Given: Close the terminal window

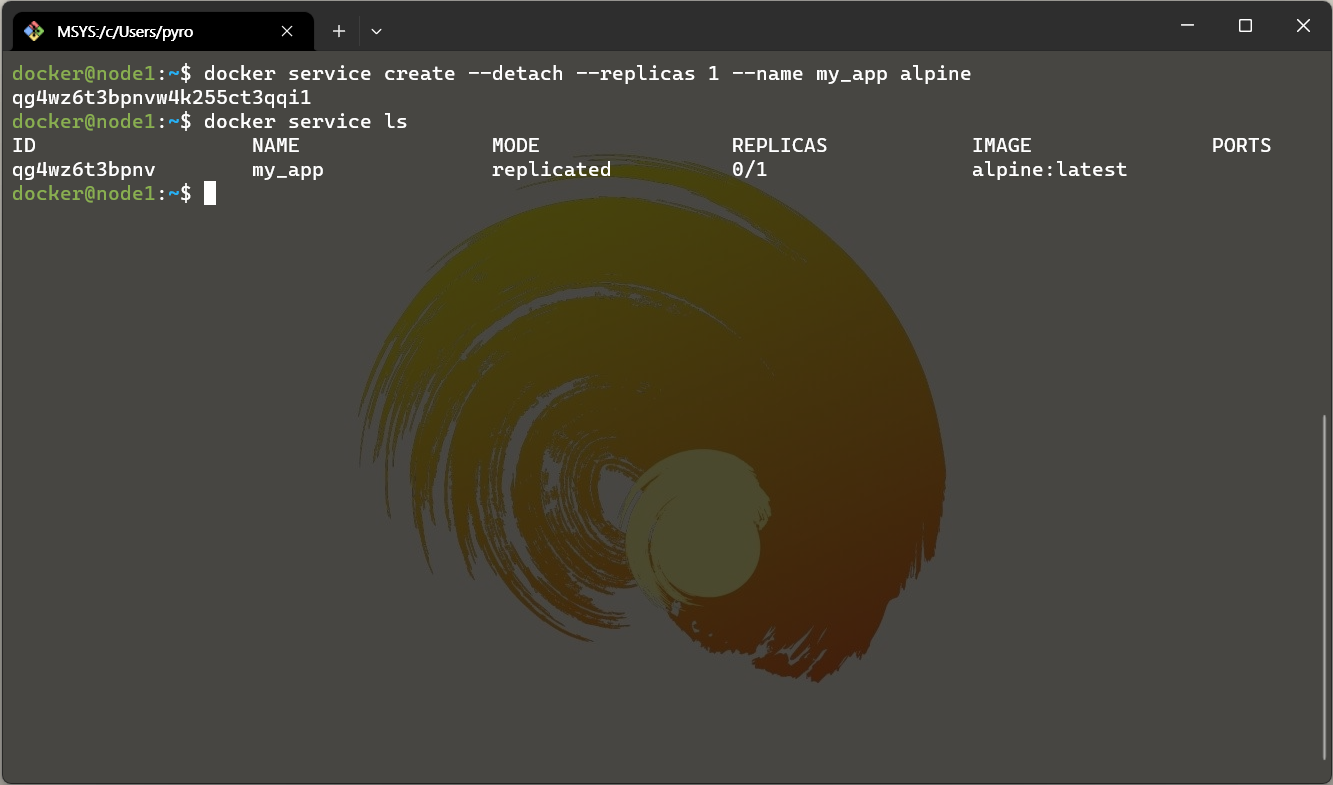Looking at the screenshot, I should [1303, 26].
